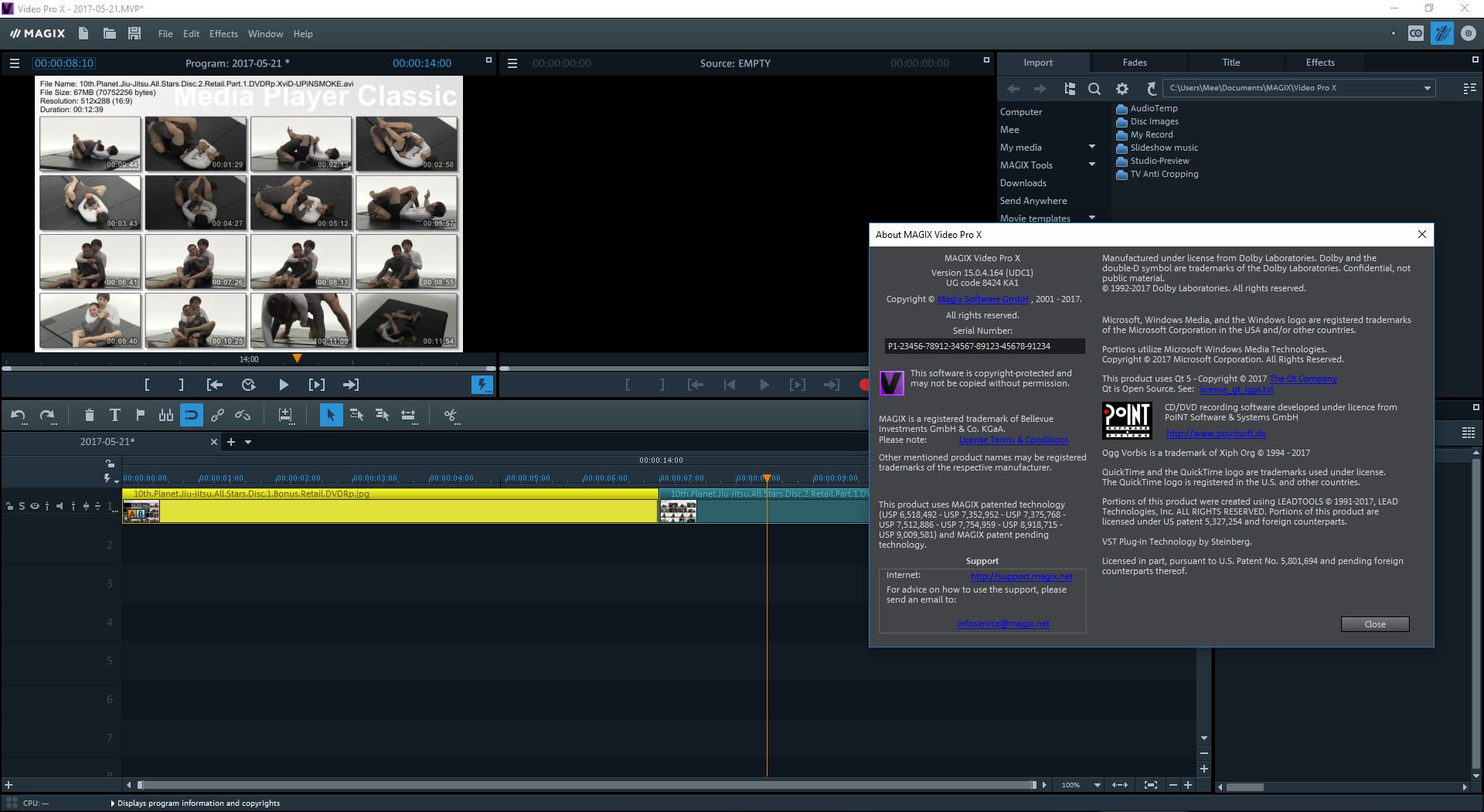
Task: Mute track 1 speaker icon
Action: click(60, 507)
